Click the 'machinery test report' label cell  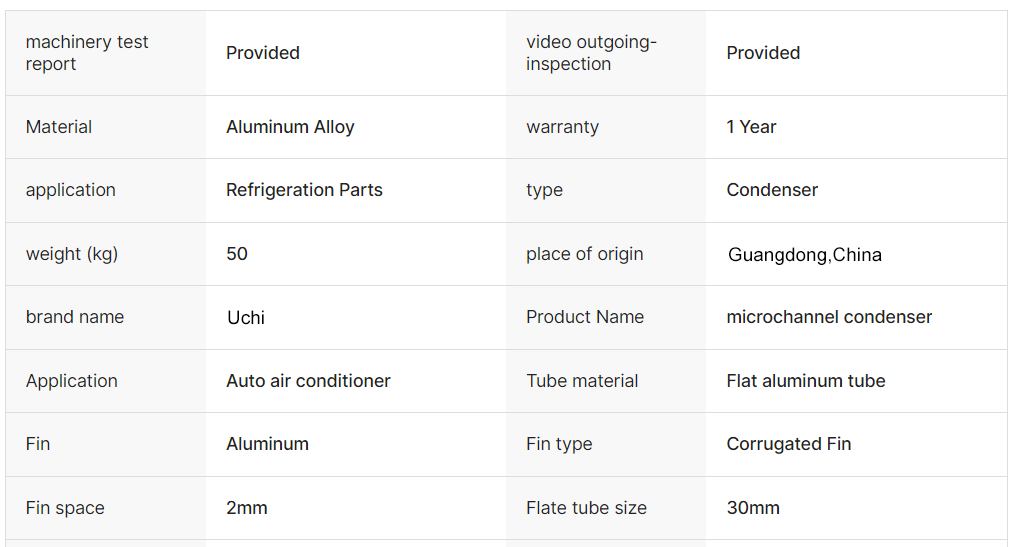click(87, 53)
